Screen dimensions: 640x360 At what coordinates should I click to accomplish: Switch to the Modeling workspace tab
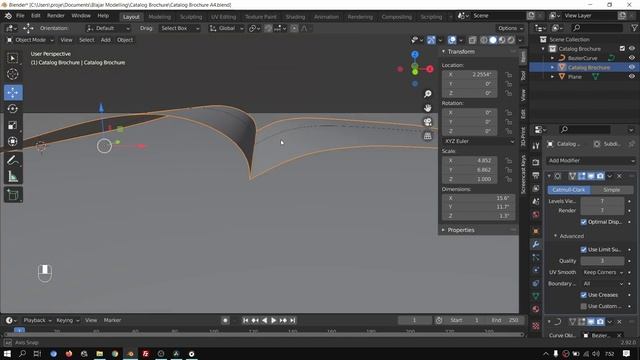(160, 17)
